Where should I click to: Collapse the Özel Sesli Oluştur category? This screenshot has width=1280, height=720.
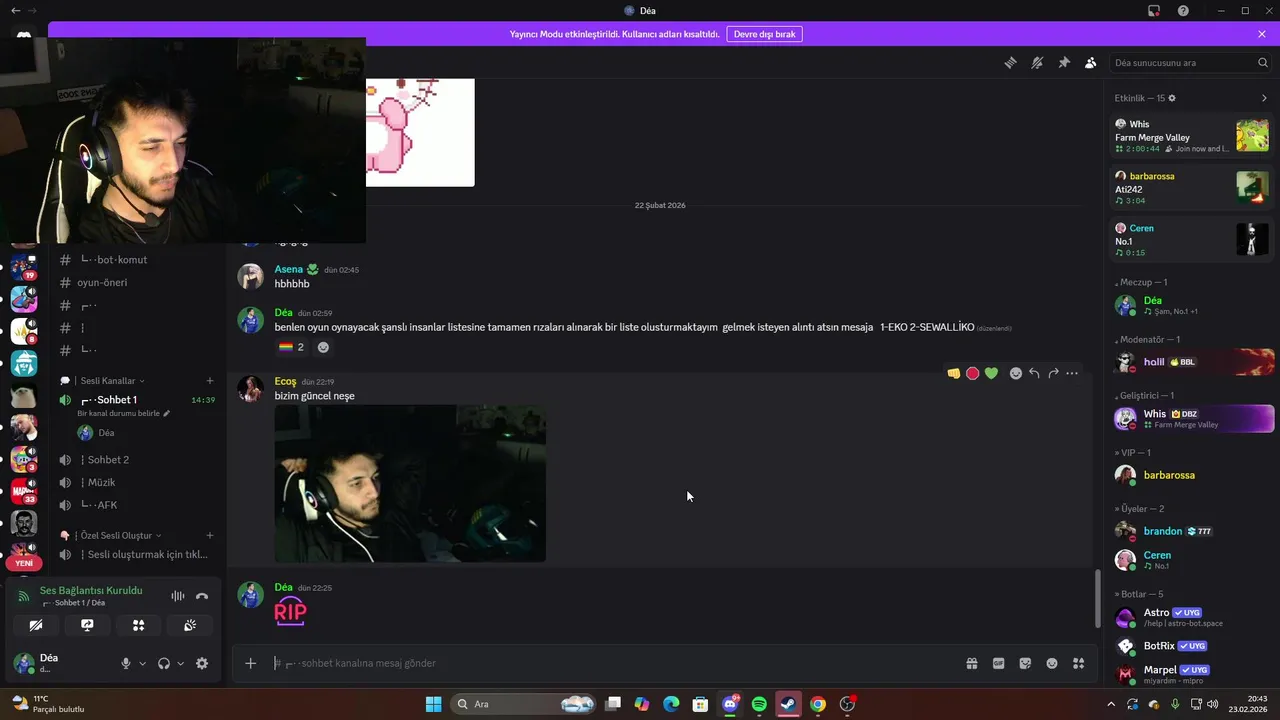pos(111,536)
